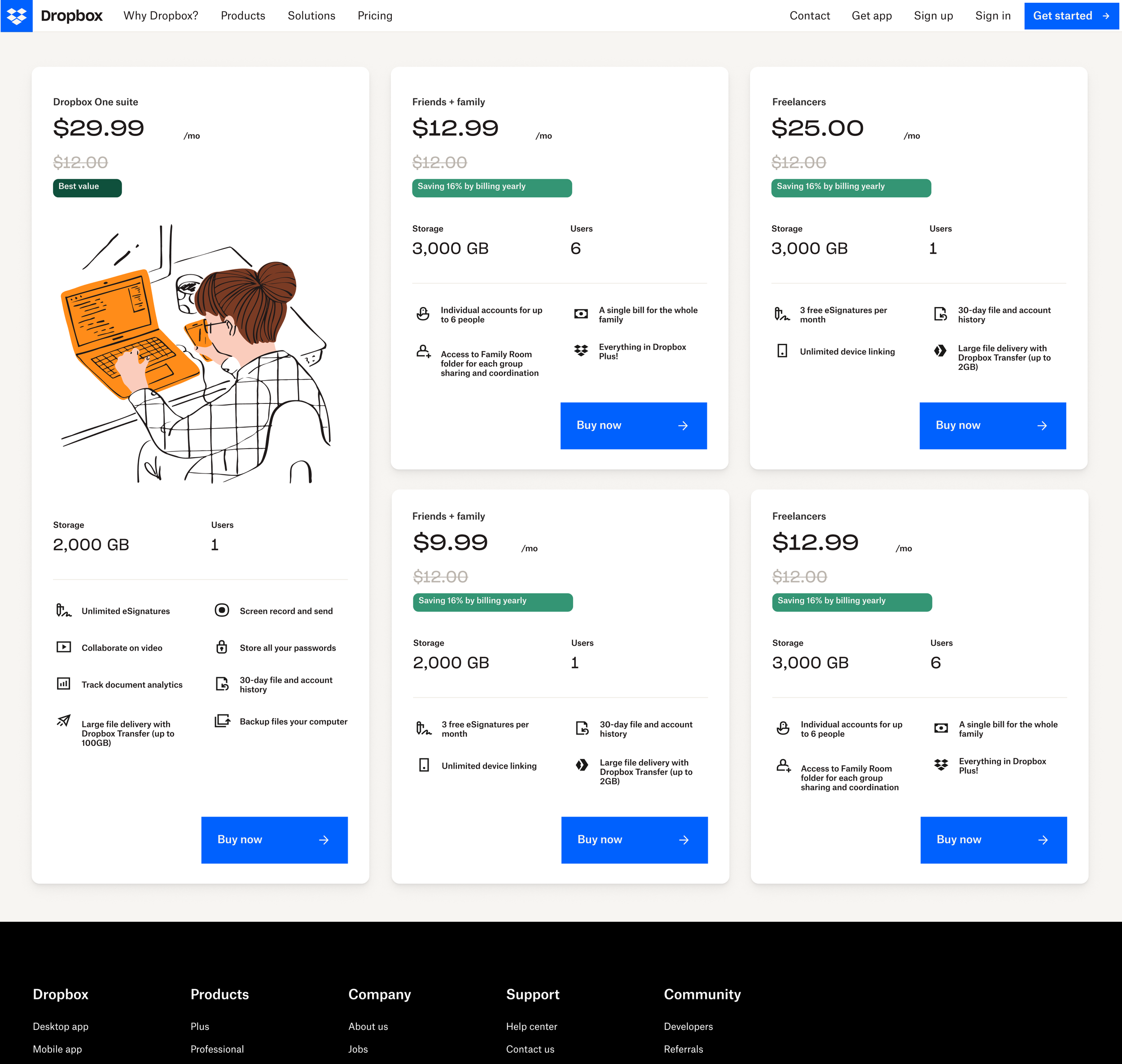This screenshot has width=1122, height=1064.
Task: Click the Unlimited eSignatures icon
Action: 64,611
